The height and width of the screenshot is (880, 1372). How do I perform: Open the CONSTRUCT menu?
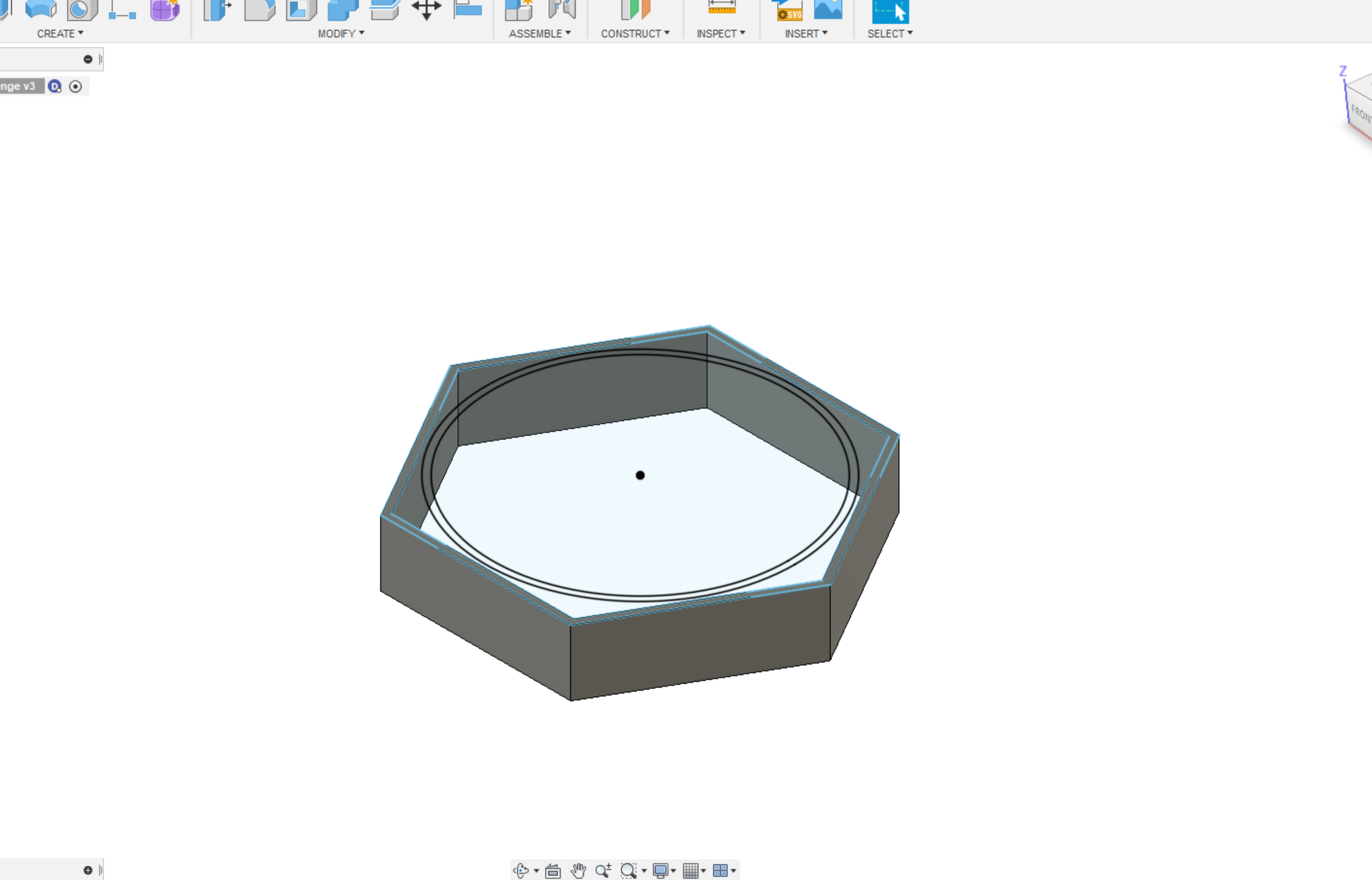pyautogui.click(x=635, y=34)
